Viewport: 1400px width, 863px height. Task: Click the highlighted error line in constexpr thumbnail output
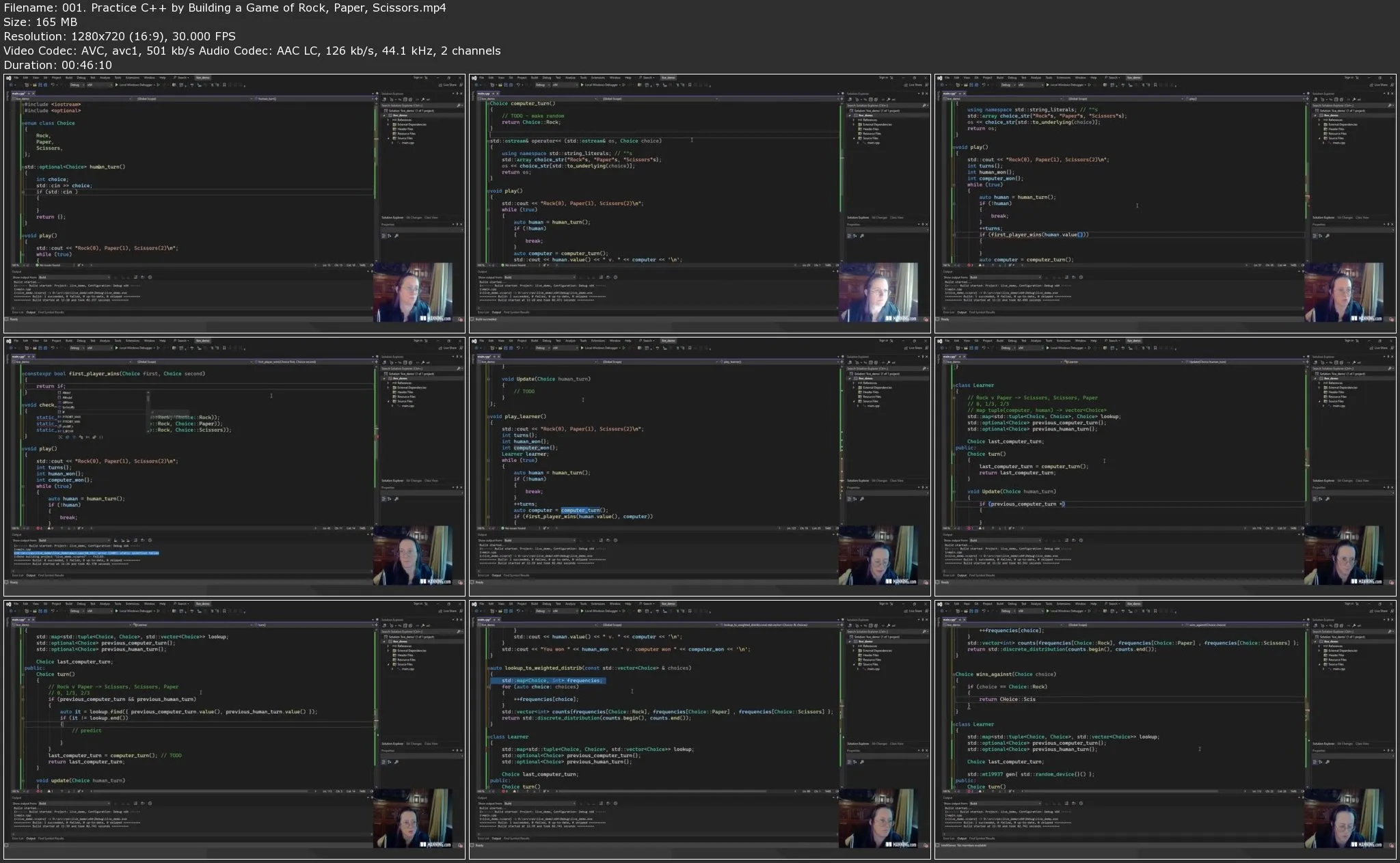(86, 553)
